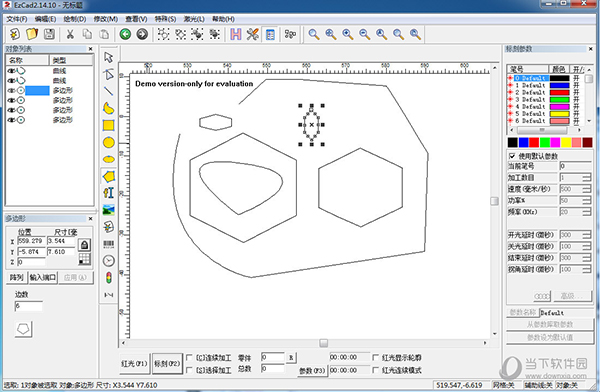Select the Ellipse drawing tool
Image resolution: width=600 pixels, height=392 pixels.
[109, 159]
